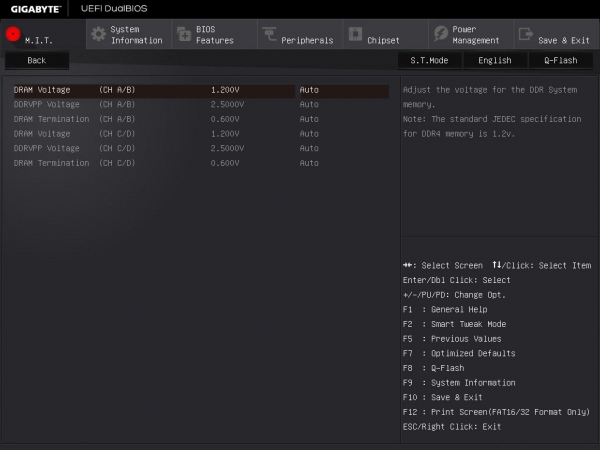Click the BIOS Features chip icon
Viewport: 600px width, 450px height.
point(184,34)
